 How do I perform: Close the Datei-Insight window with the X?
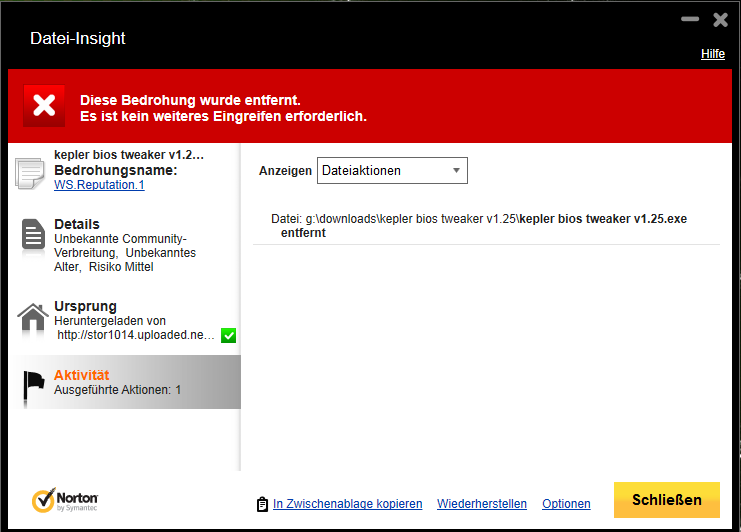coord(720,20)
